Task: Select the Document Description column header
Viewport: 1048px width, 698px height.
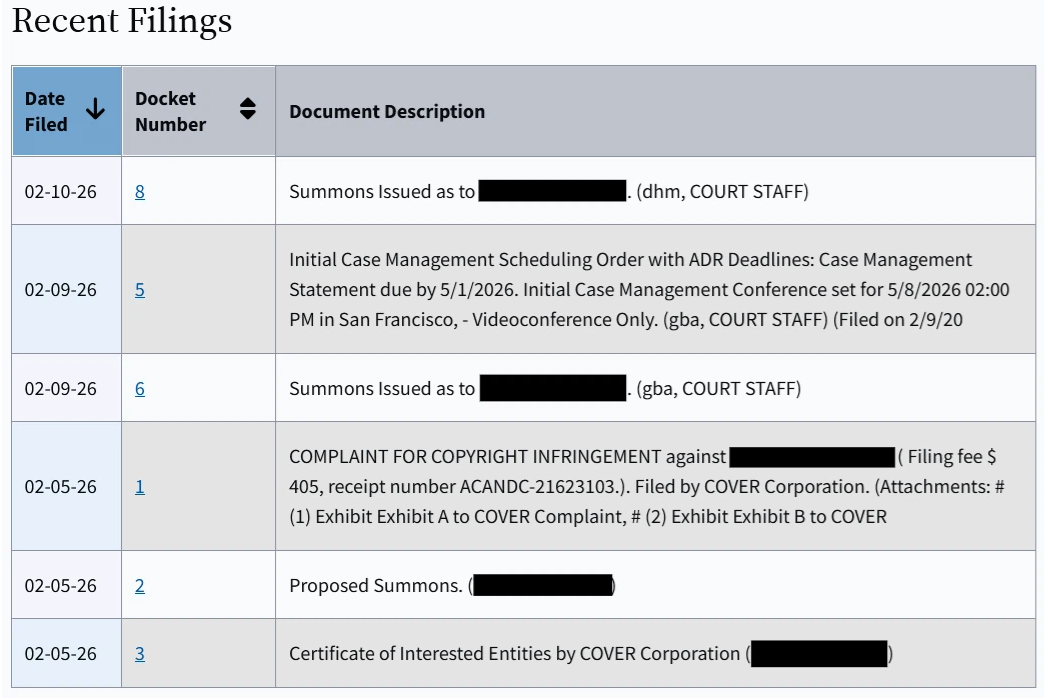Action: (x=387, y=112)
